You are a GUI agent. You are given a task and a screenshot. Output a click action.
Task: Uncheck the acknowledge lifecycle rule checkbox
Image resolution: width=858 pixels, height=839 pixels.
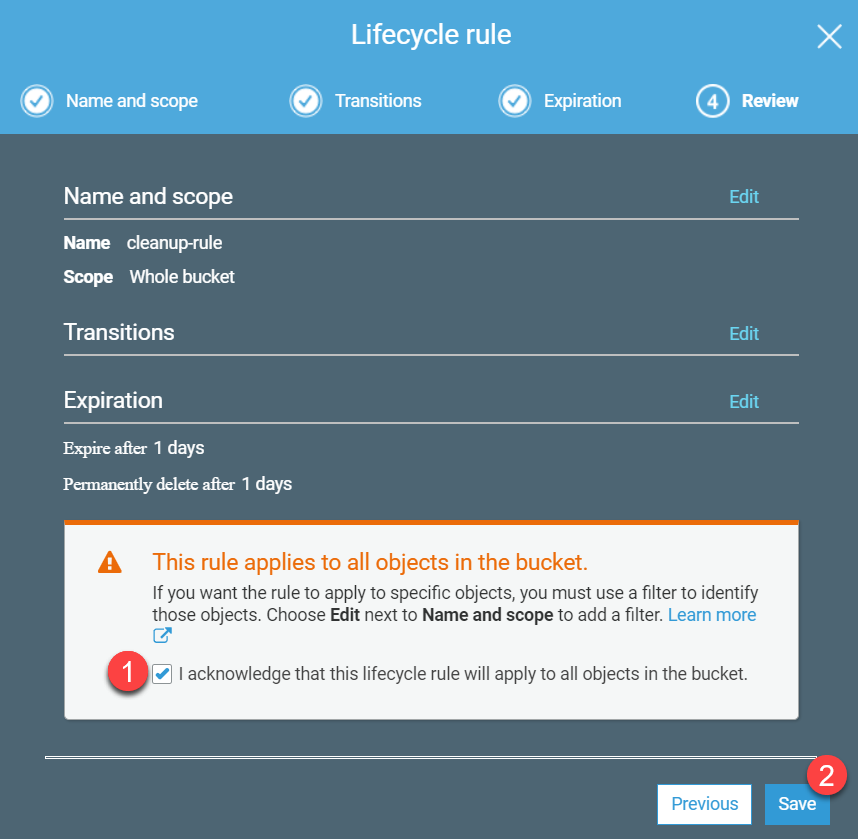pos(162,674)
